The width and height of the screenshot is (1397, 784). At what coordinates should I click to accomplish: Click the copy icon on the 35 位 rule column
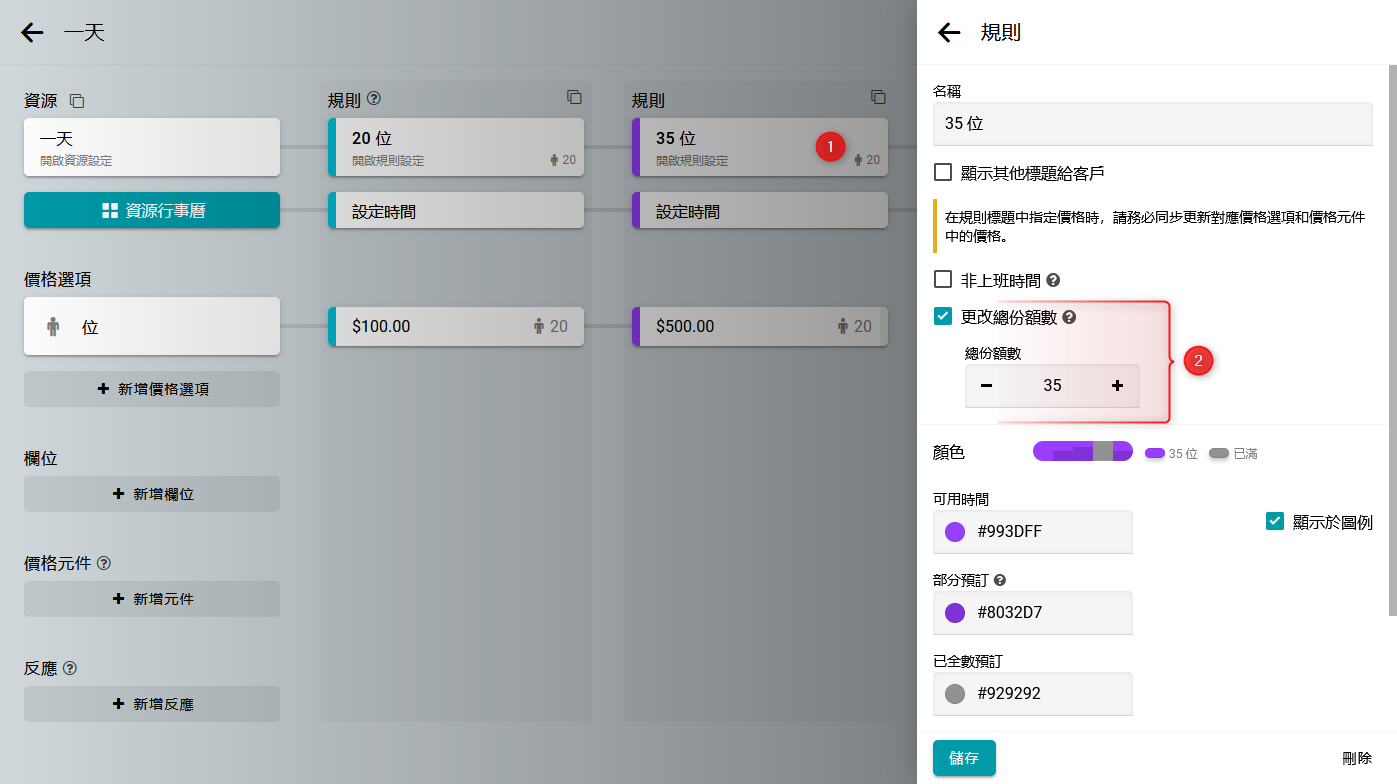tap(878, 97)
